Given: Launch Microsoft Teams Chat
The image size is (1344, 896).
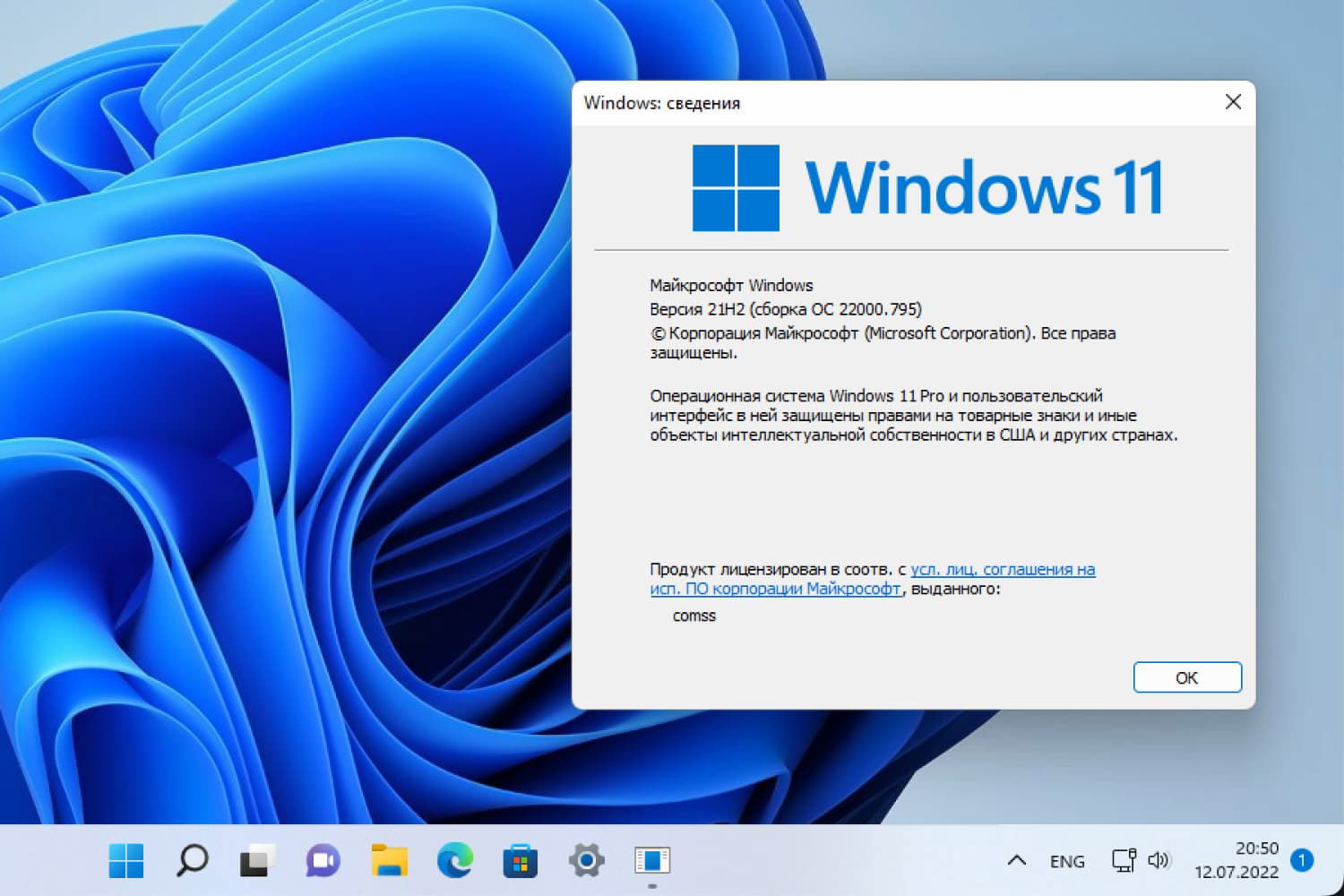Looking at the screenshot, I should pyautogui.click(x=322, y=860).
